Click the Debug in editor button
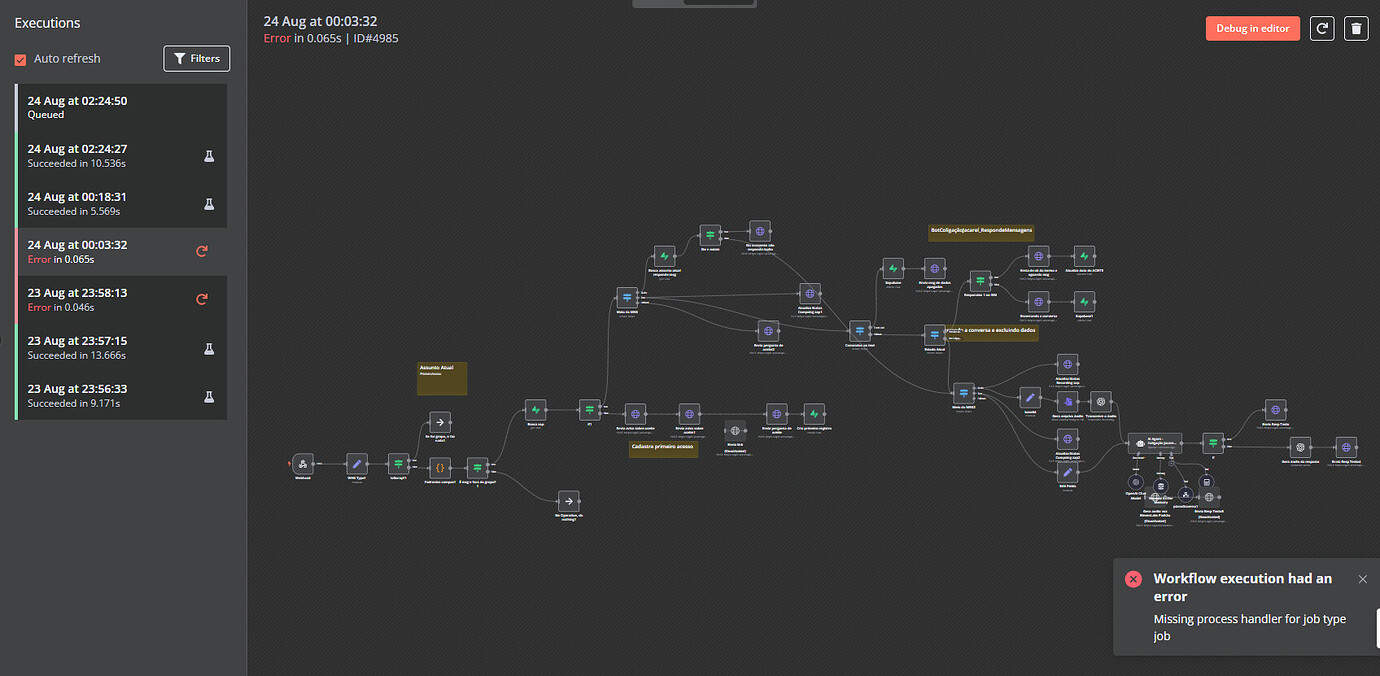 [x=1252, y=28]
